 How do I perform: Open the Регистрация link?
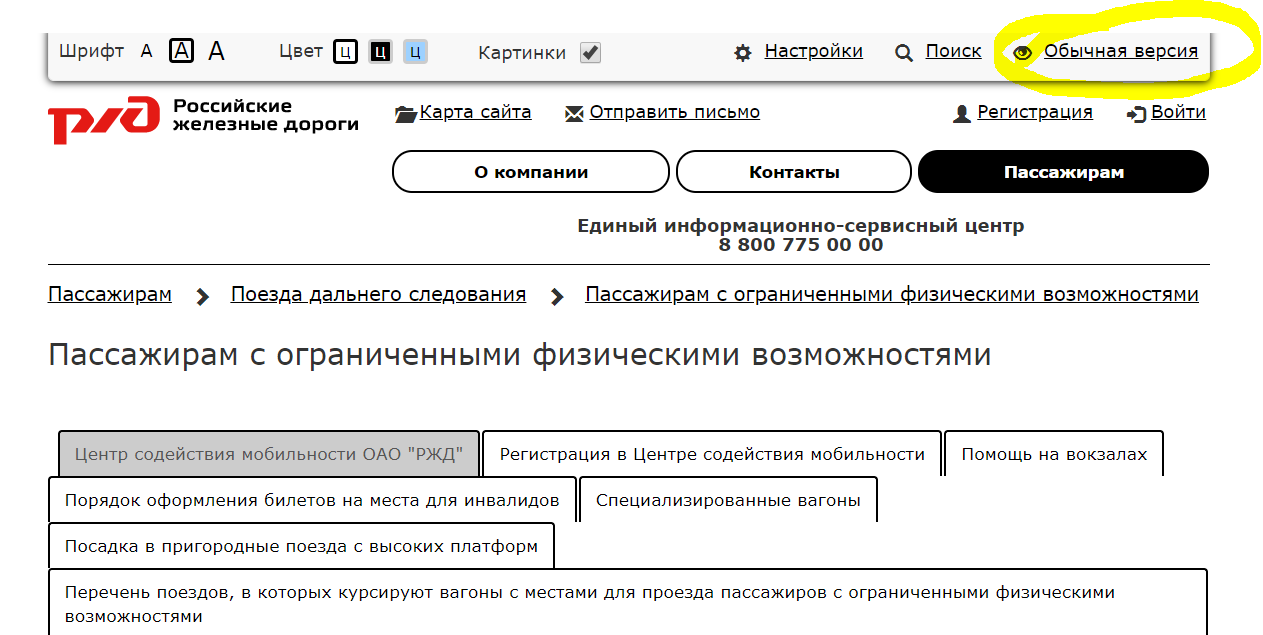pos(1035,112)
